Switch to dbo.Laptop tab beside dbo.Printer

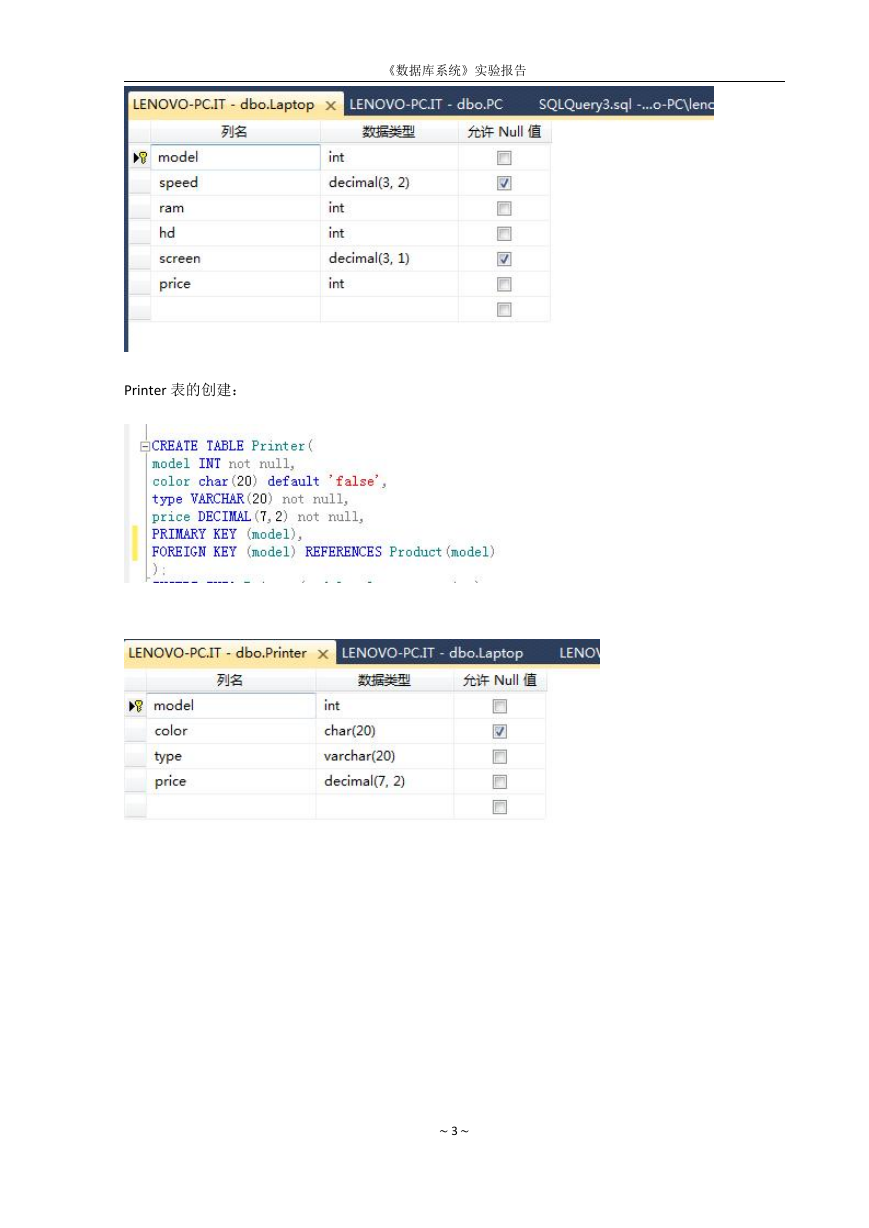(x=432, y=653)
